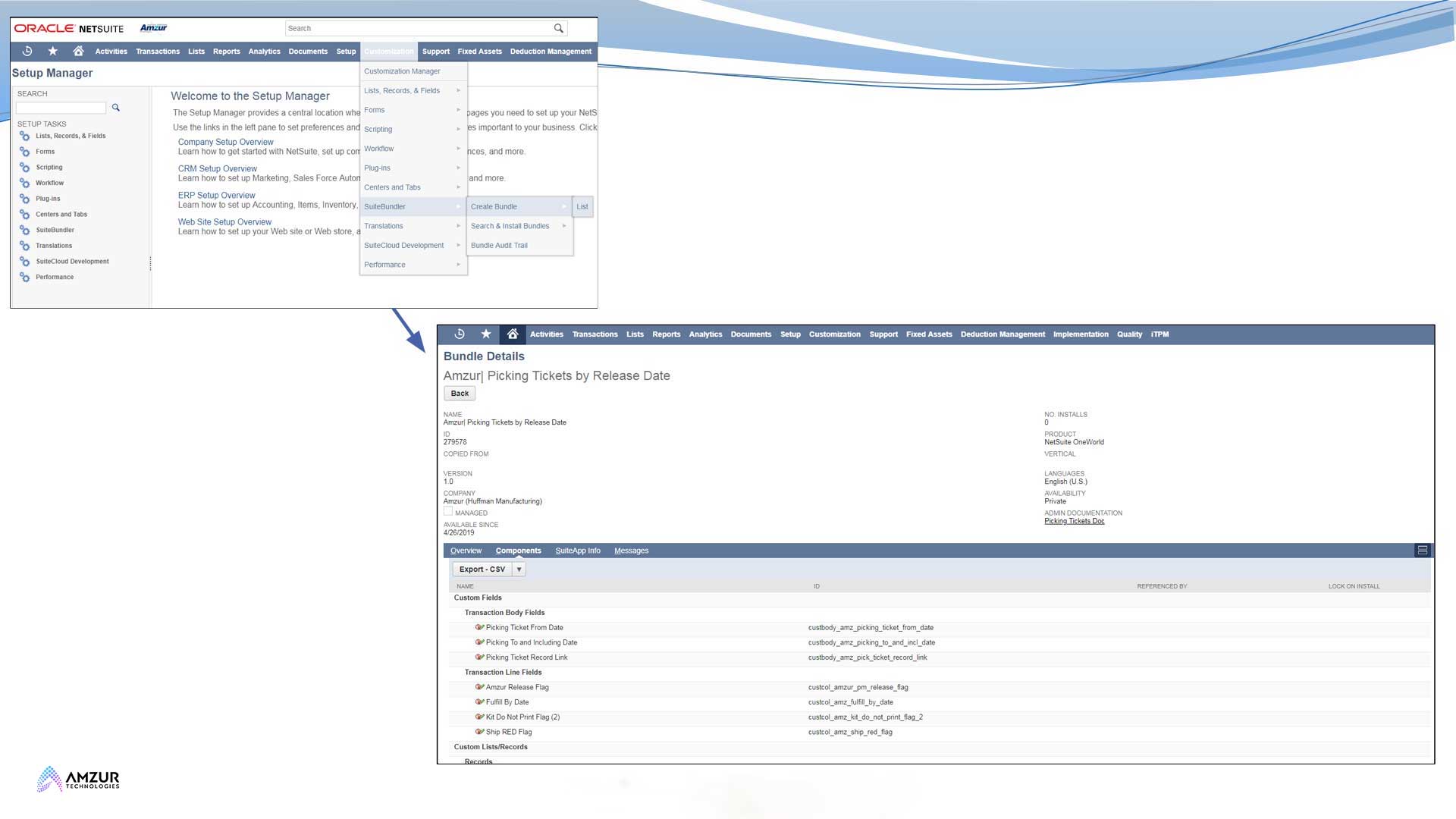Open Transactions menu in Setup Manager window
1456x819 pixels.
(158, 52)
